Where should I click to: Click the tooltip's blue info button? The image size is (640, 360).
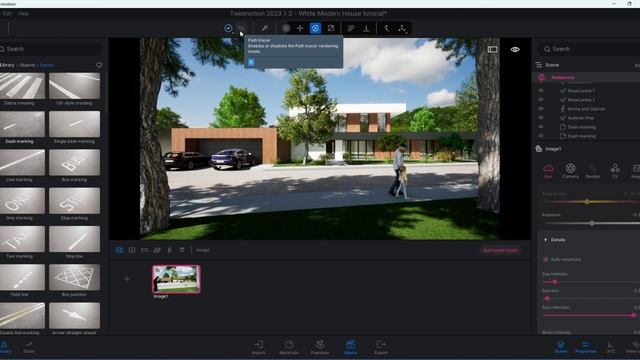point(251,62)
